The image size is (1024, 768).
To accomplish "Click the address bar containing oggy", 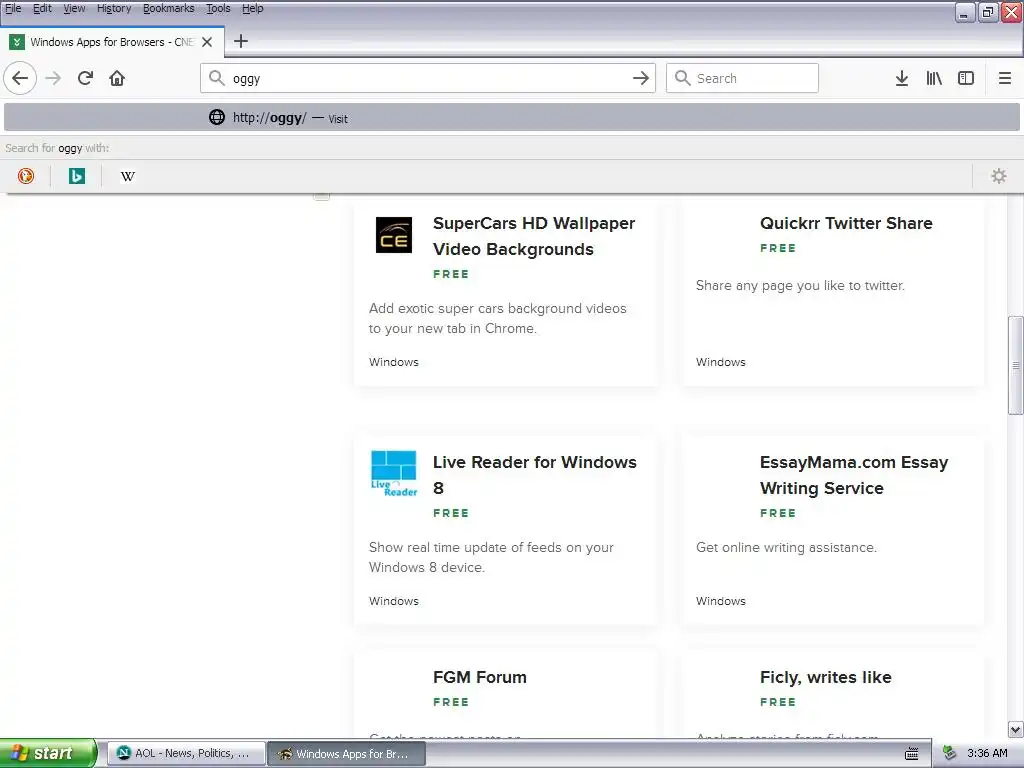I will (x=428, y=78).
